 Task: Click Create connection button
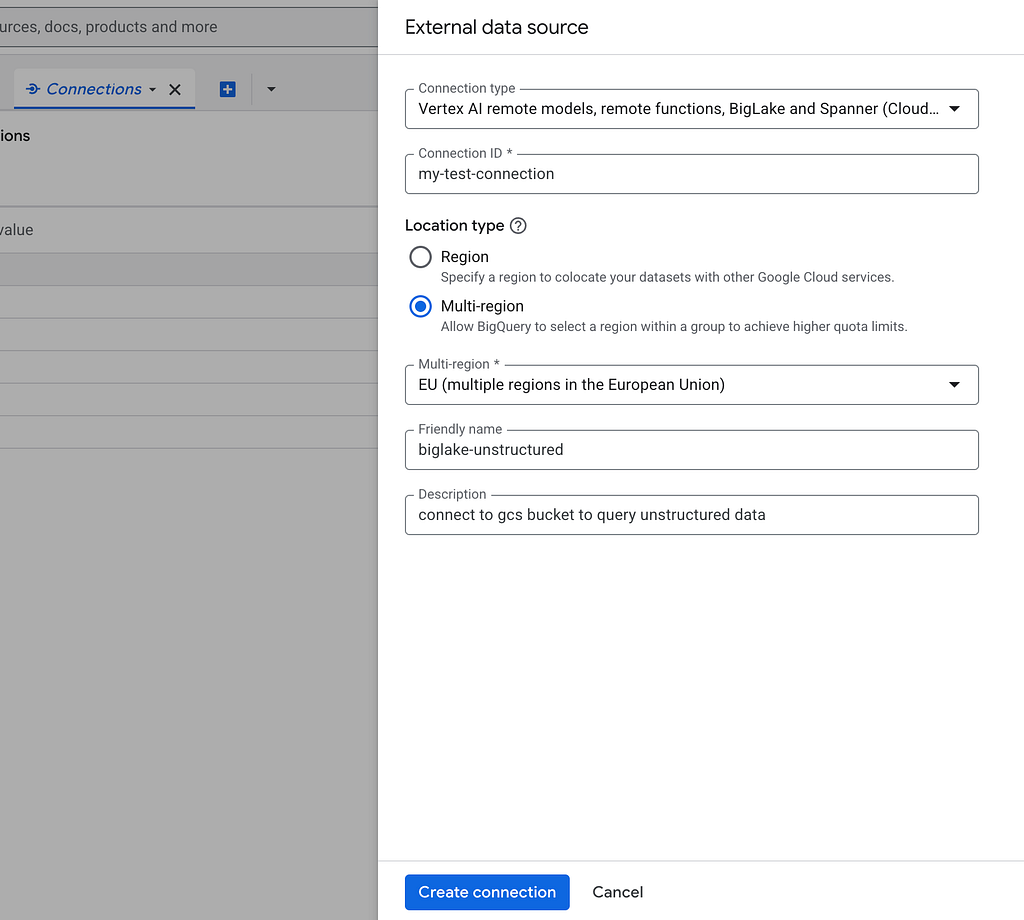pyautogui.click(x=487, y=892)
